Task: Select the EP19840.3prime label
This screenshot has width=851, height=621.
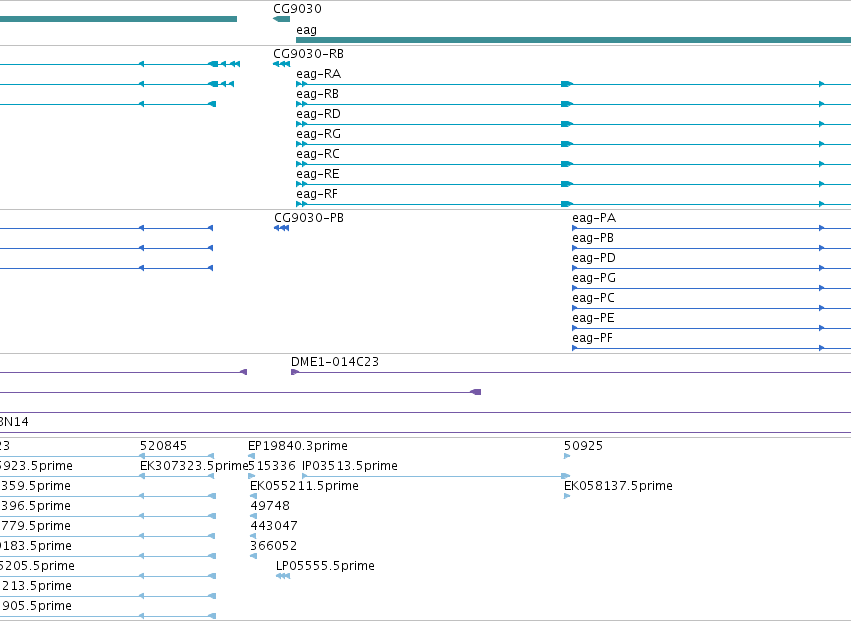Action: tap(298, 446)
